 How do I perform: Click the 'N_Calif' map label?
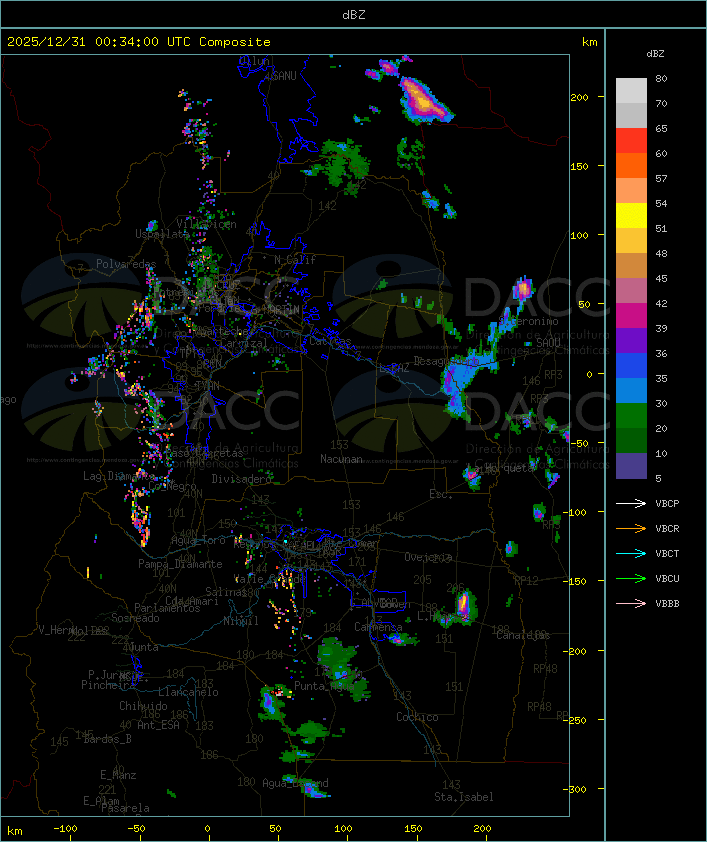[295, 260]
